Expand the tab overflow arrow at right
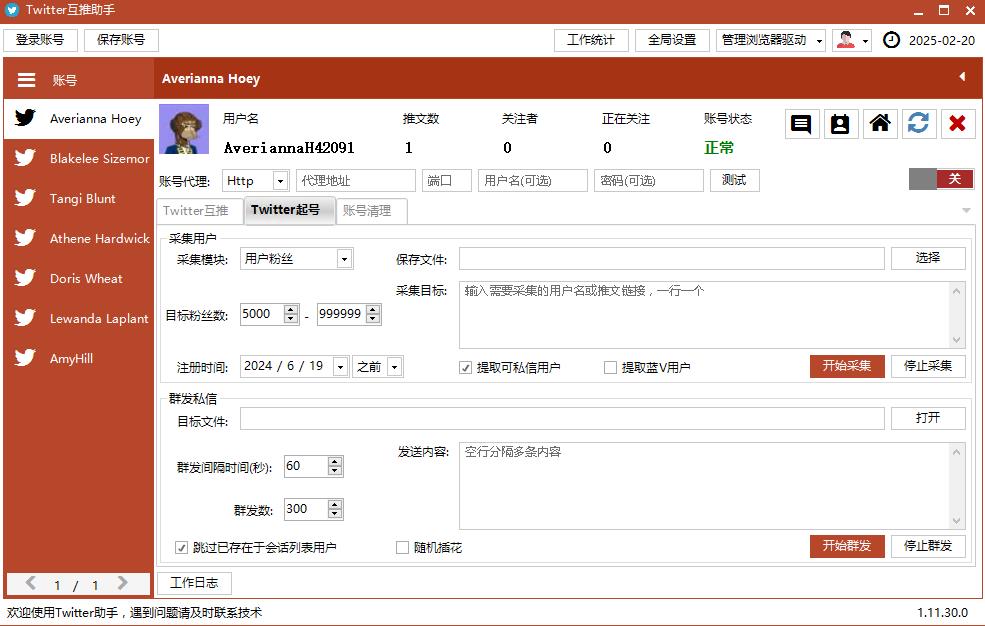985x626 pixels. tap(966, 210)
